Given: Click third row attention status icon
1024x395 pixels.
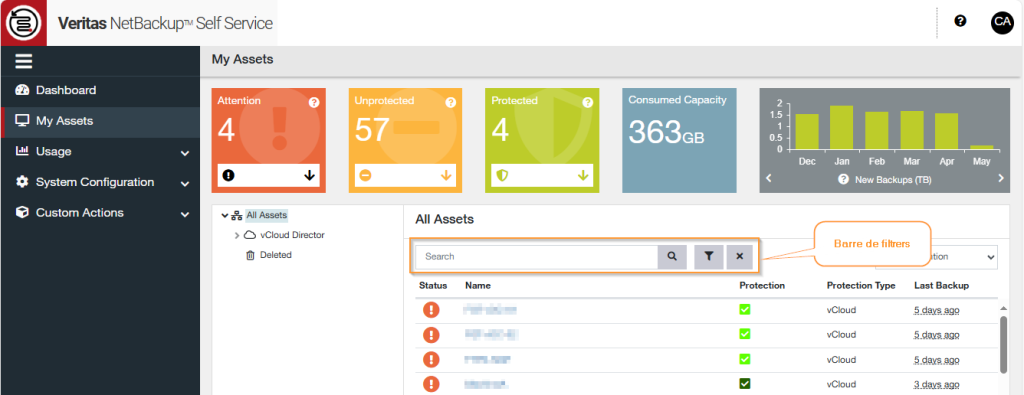Looking at the screenshot, I should point(431,360).
